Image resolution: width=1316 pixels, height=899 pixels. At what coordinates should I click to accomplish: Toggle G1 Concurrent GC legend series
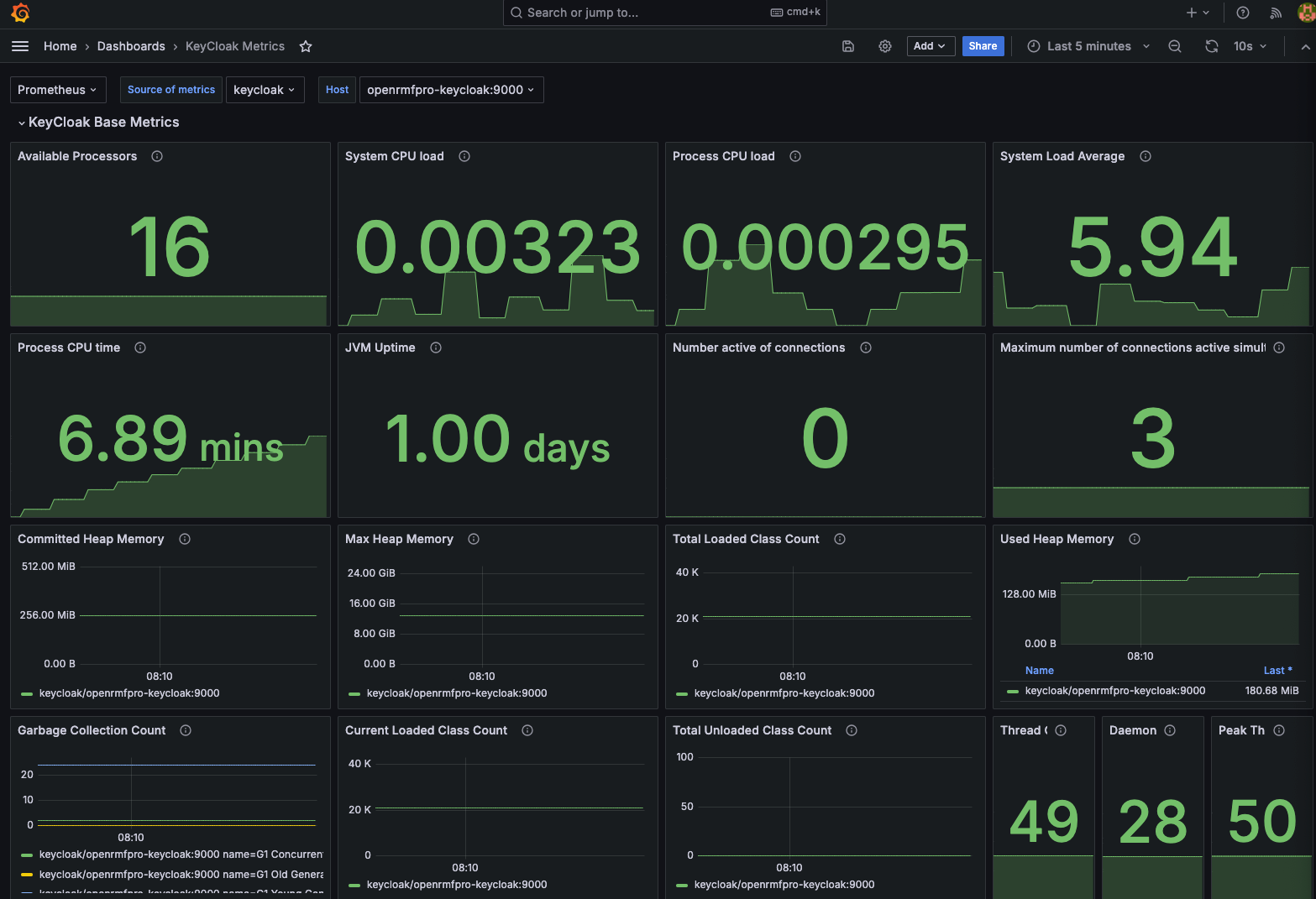(181, 855)
